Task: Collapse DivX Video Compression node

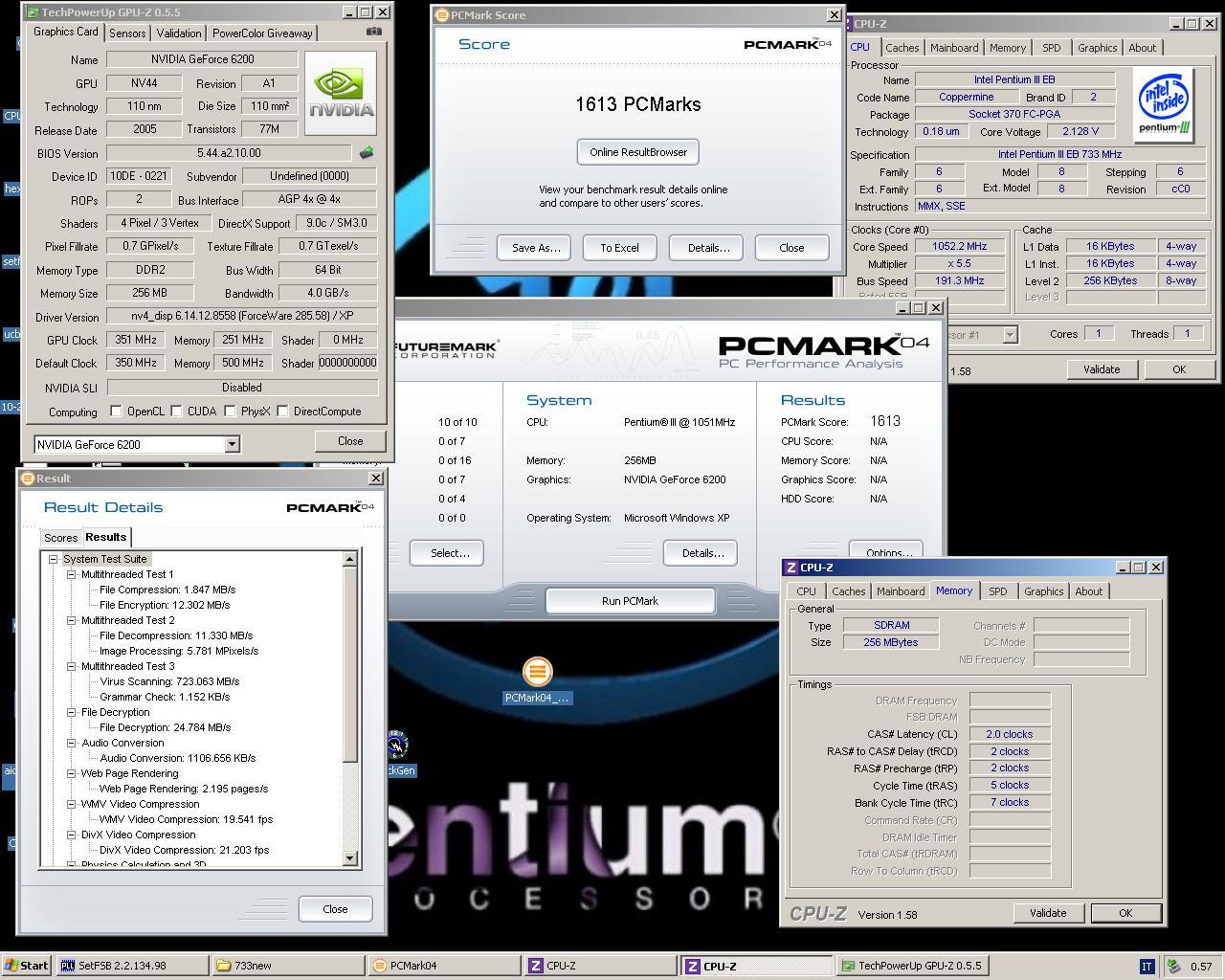Action: point(72,835)
